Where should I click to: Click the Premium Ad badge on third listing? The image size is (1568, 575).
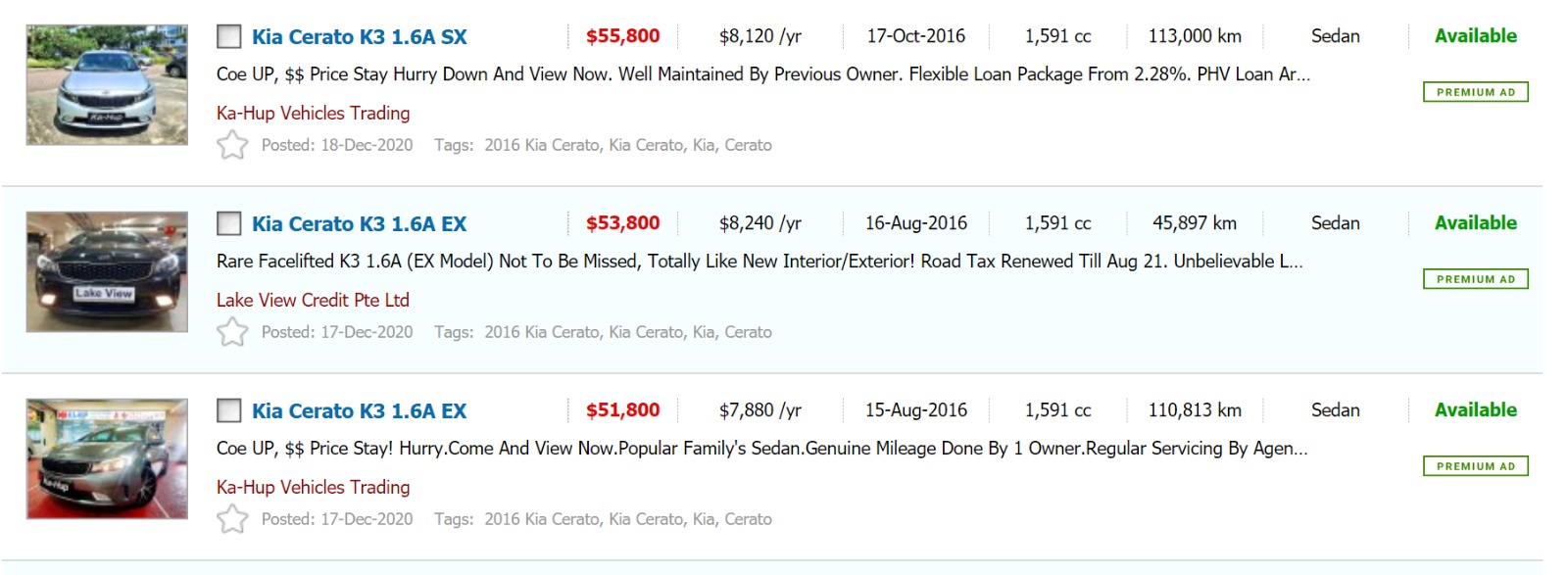1475,466
